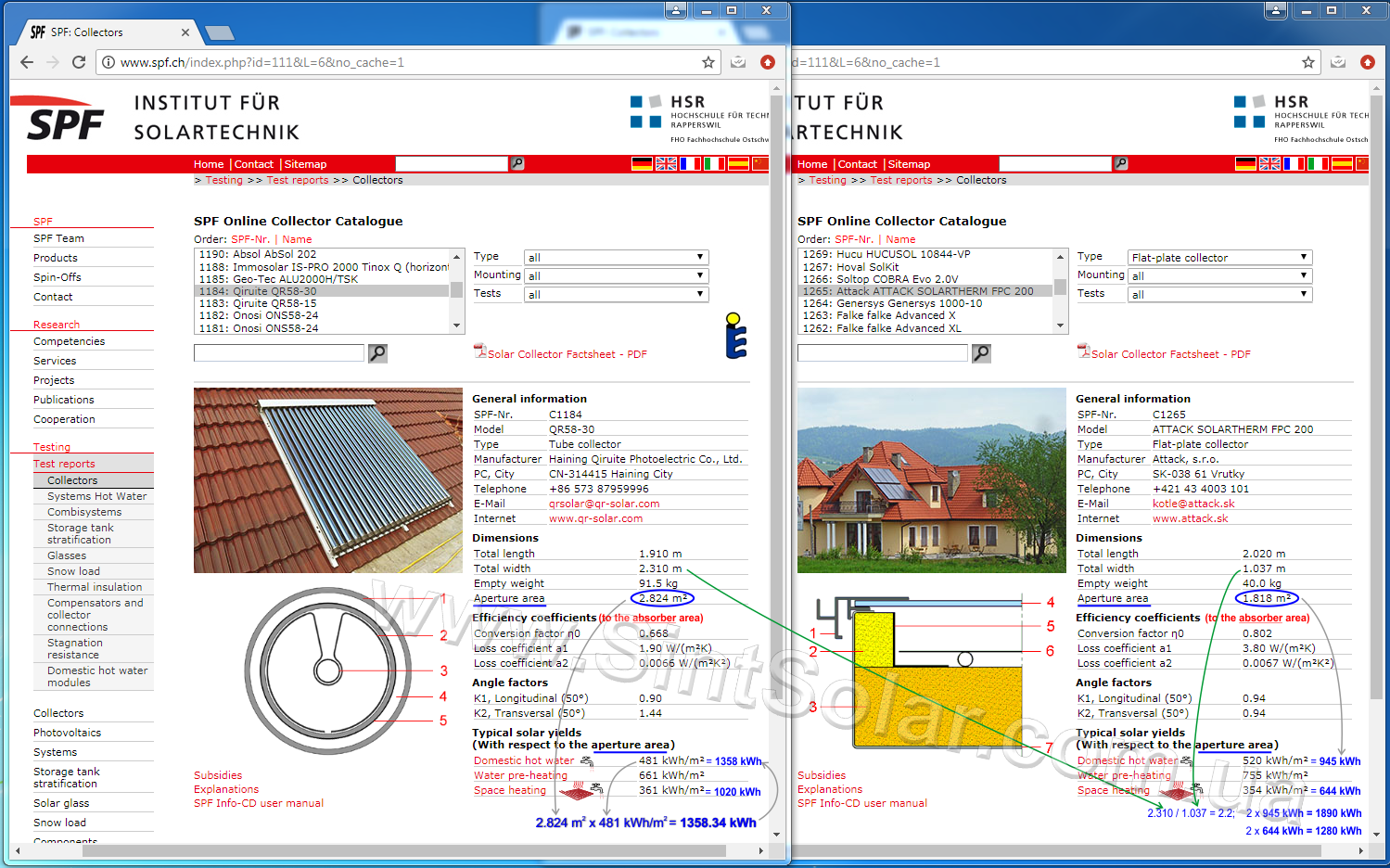Viewport: 1390px width, 868px height.
Task: Click the site search magnifier in left red bar
Action: pyautogui.click(x=517, y=163)
